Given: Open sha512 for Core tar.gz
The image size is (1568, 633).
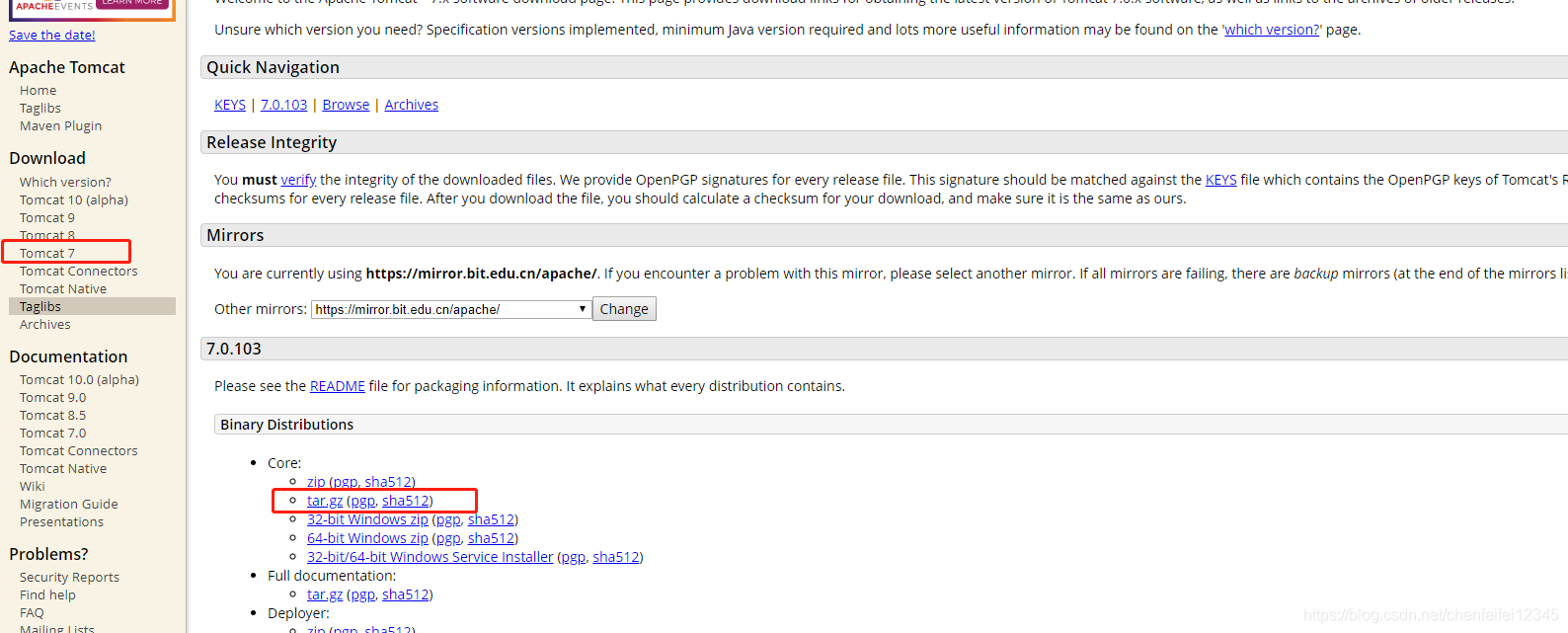Looking at the screenshot, I should click(x=406, y=501).
